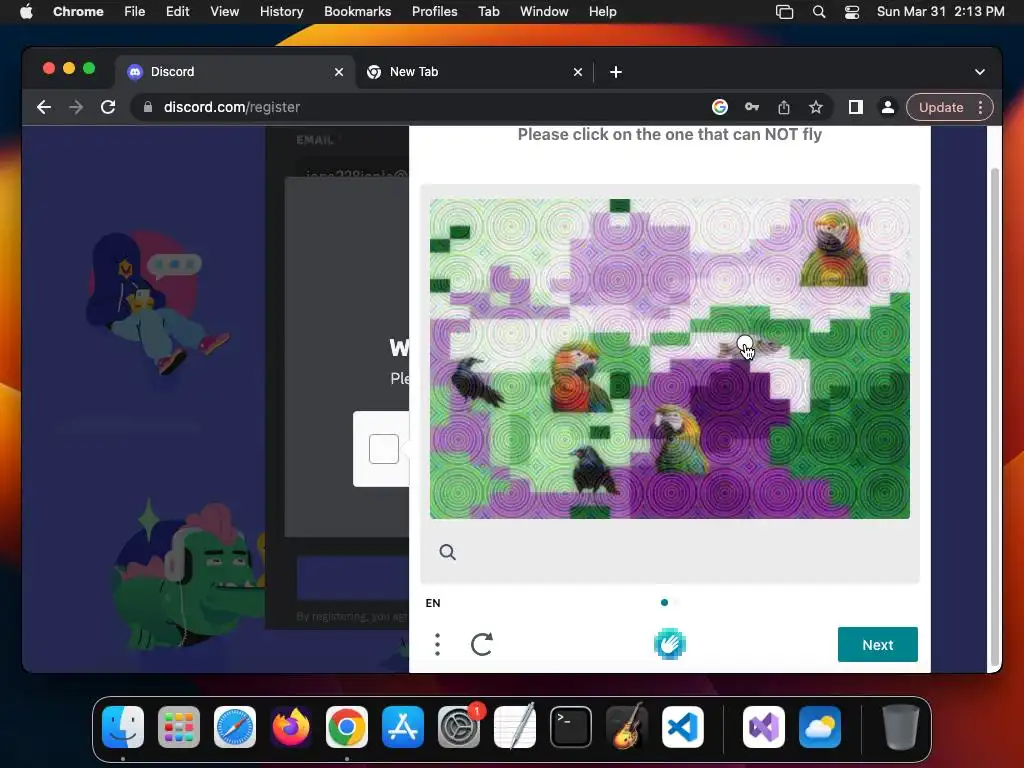Open the History menu
The width and height of the screenshot is (1024, 768).
pos(281,12)
